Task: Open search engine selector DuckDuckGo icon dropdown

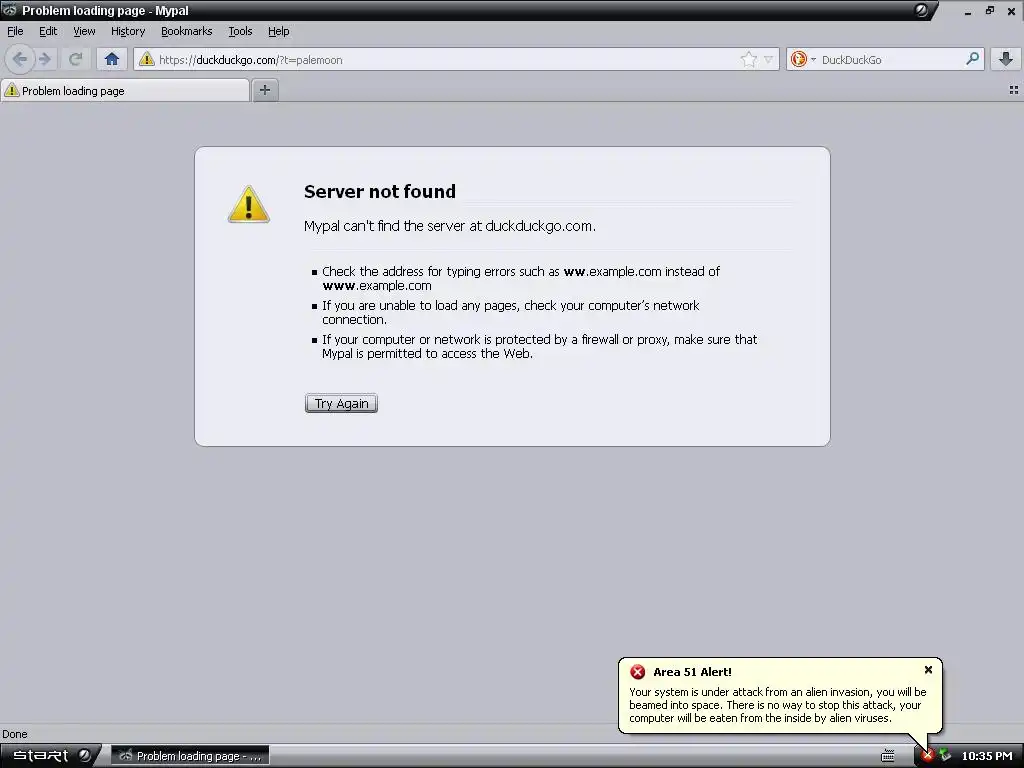Action: point(803,59)
